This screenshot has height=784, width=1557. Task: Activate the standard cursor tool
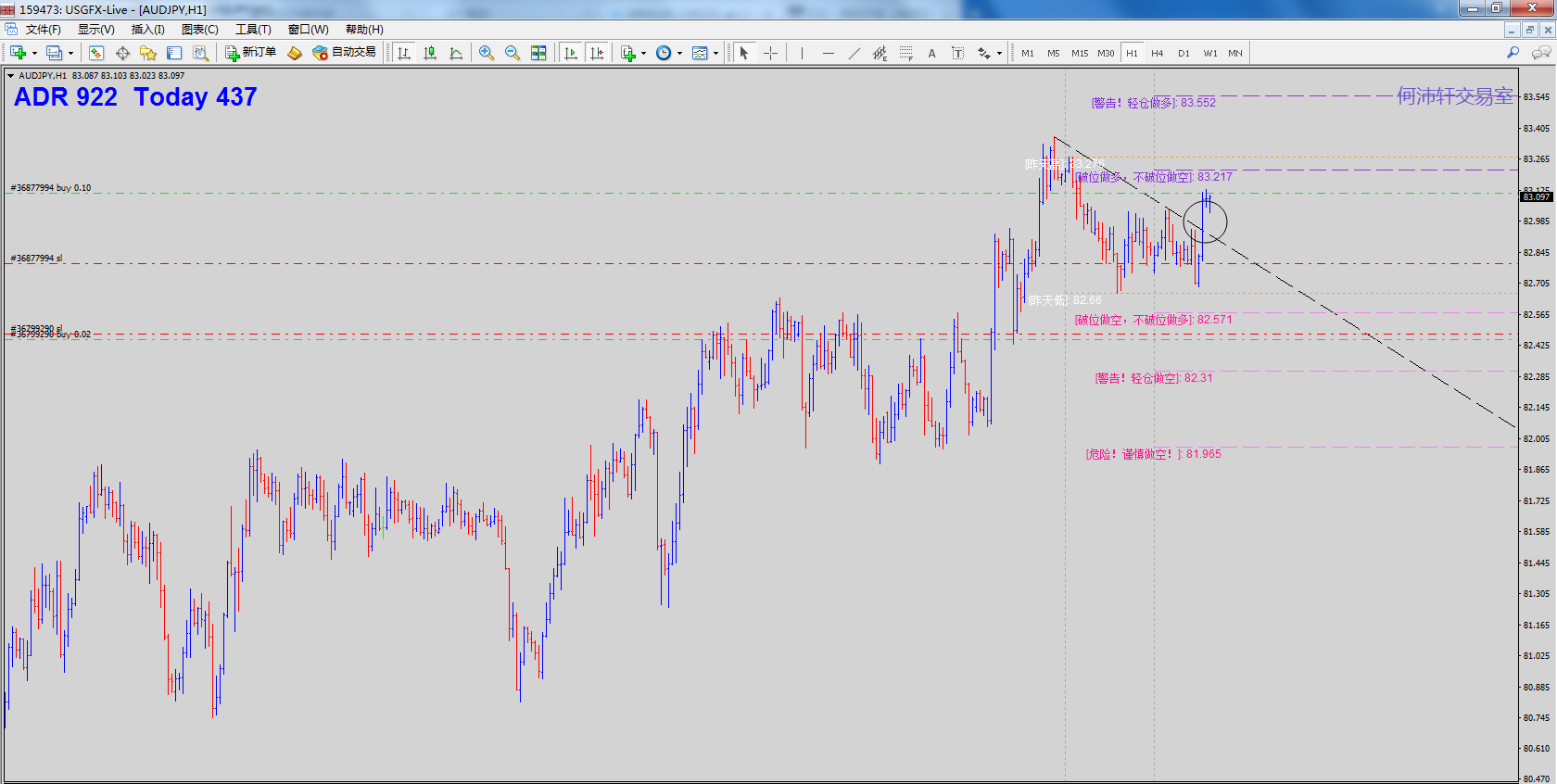point(743,53)
